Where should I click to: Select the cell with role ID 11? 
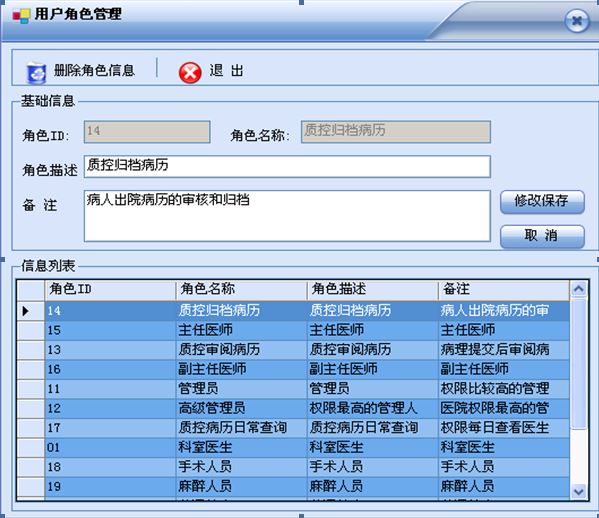tap(110, 389)
